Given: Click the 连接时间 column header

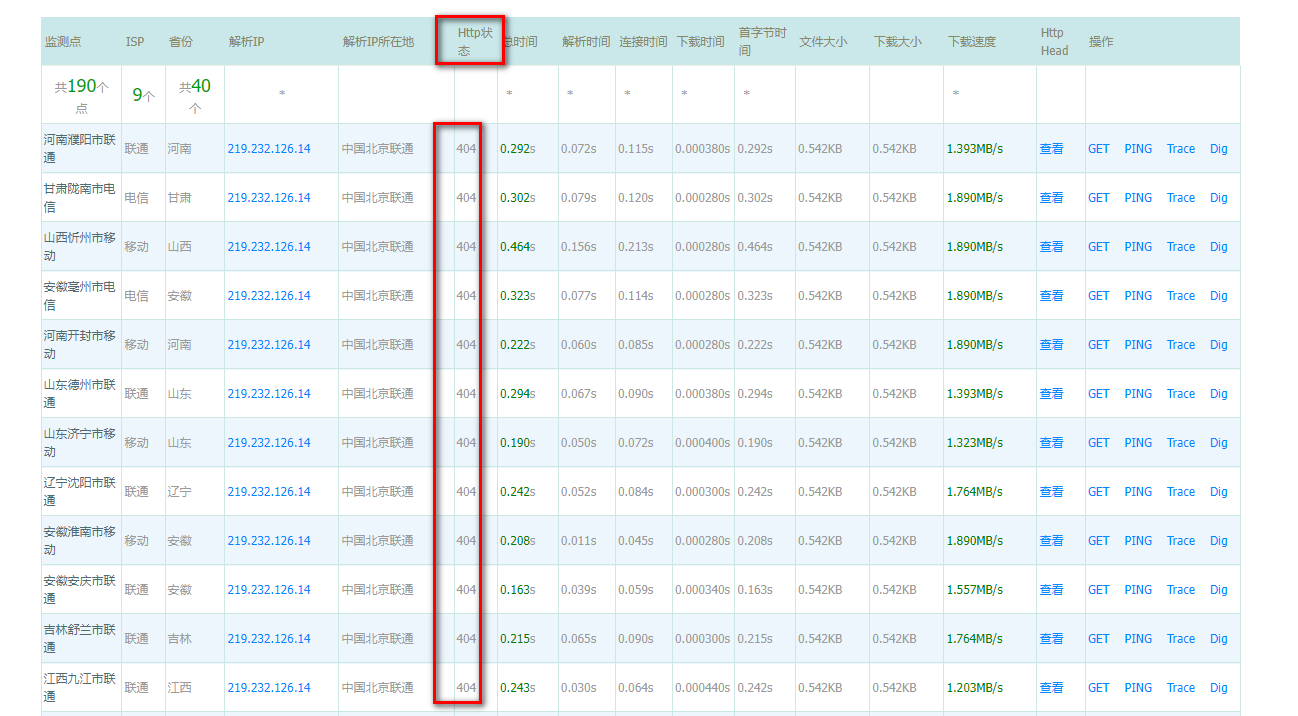Looking at the screenshot, I should pyautogui.click(x=643, y=42).
